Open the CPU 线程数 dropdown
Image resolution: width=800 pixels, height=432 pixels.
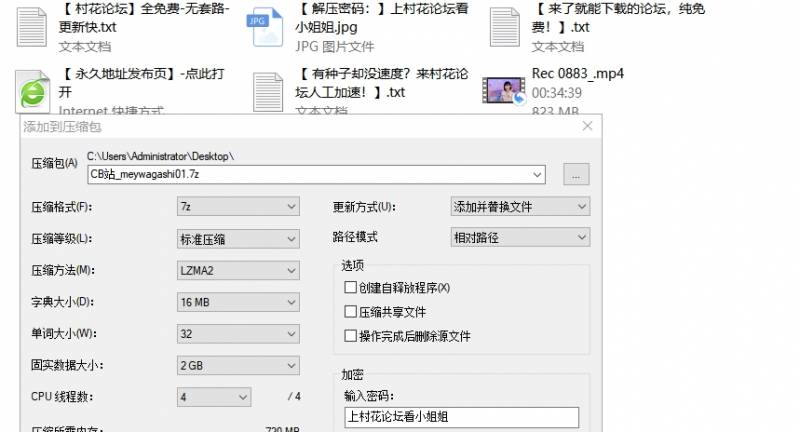click(213, 397)
